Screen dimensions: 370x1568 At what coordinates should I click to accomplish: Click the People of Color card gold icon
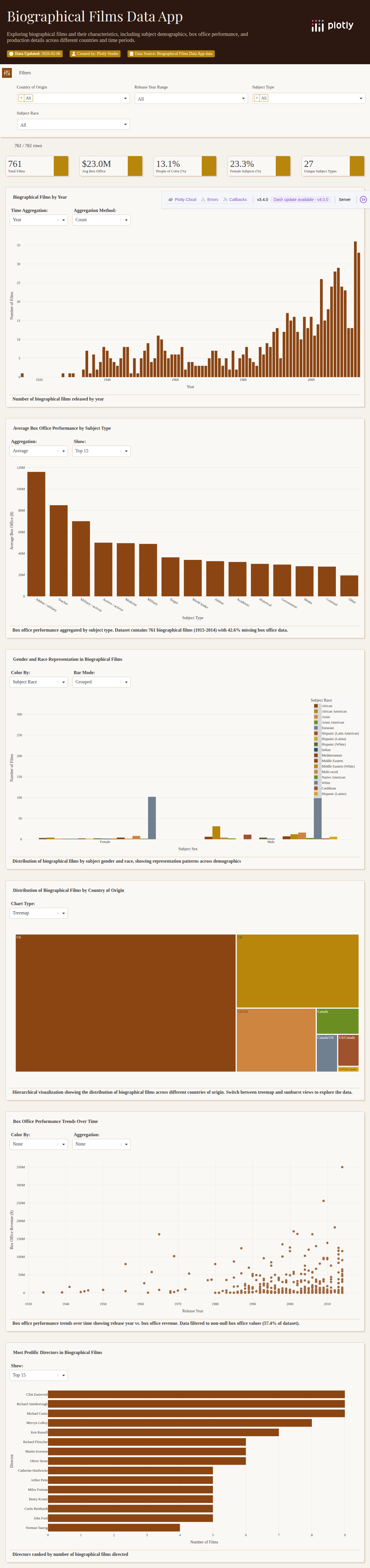(209, 166)
